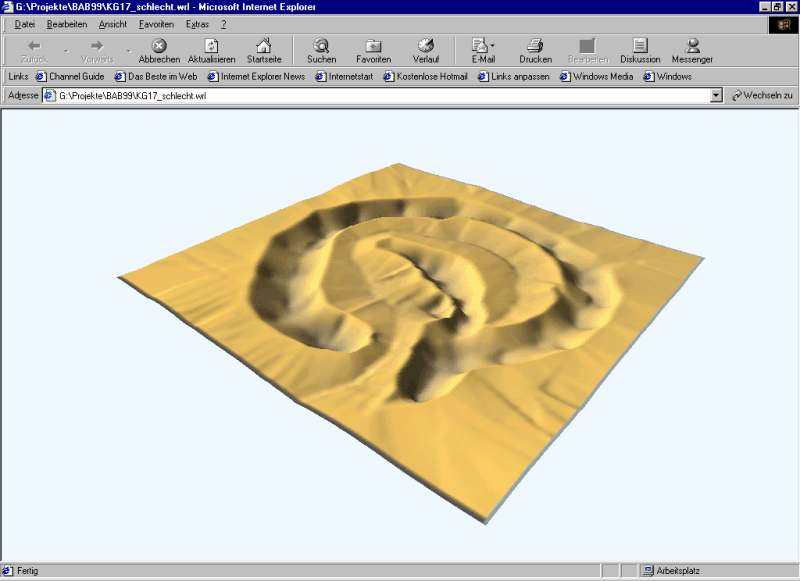This screenshot has height=581, width=800.
Task: Open the Ansicht menu
Action: tap(112, 24)
